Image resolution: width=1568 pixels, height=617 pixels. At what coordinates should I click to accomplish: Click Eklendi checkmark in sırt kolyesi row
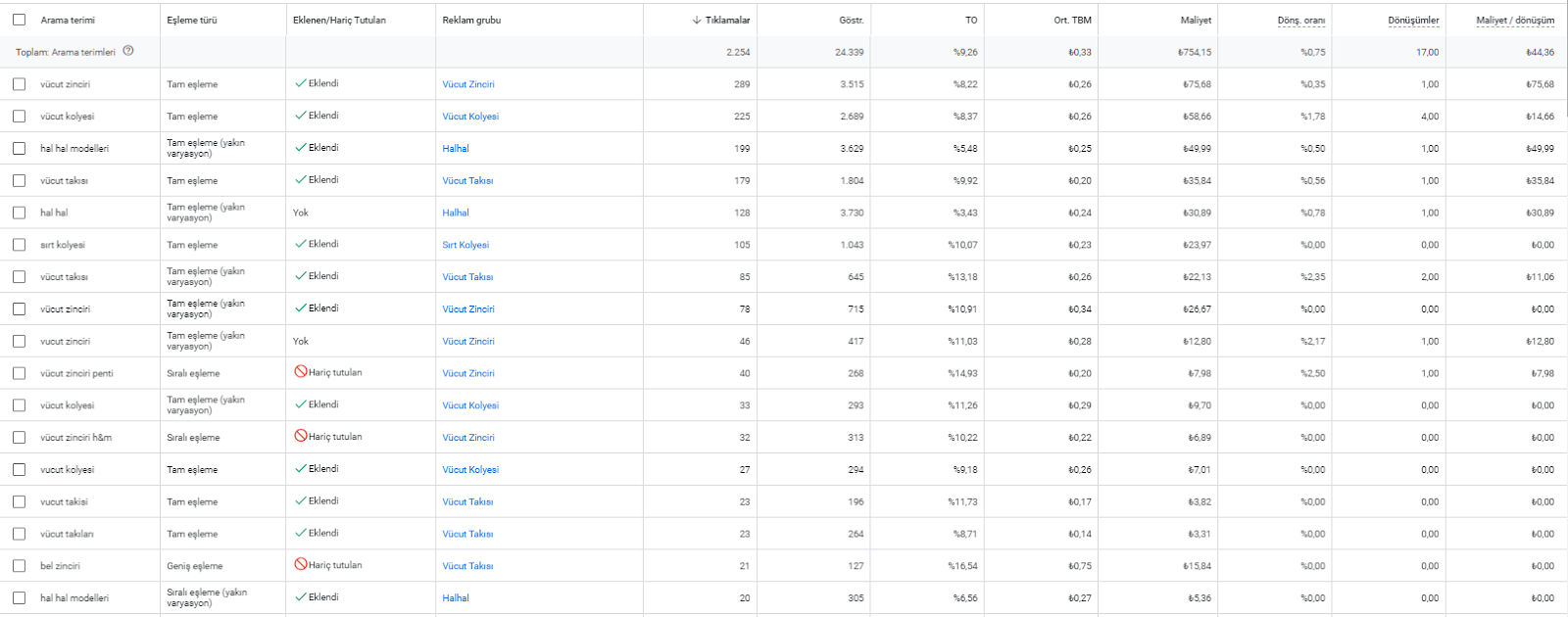click(x=301, y=244)
